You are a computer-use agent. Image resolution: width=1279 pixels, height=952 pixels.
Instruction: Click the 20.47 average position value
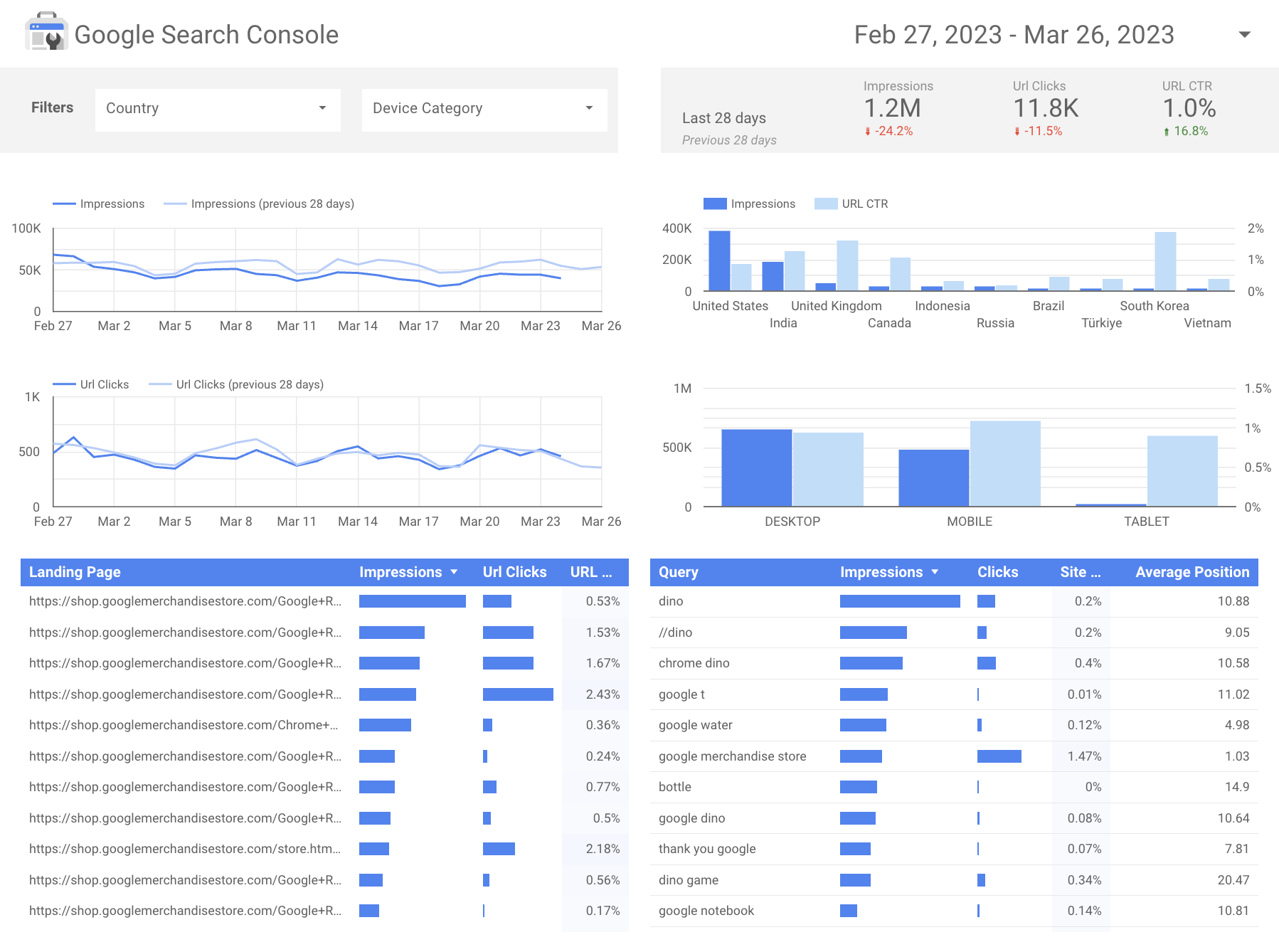click(1233, 880)
